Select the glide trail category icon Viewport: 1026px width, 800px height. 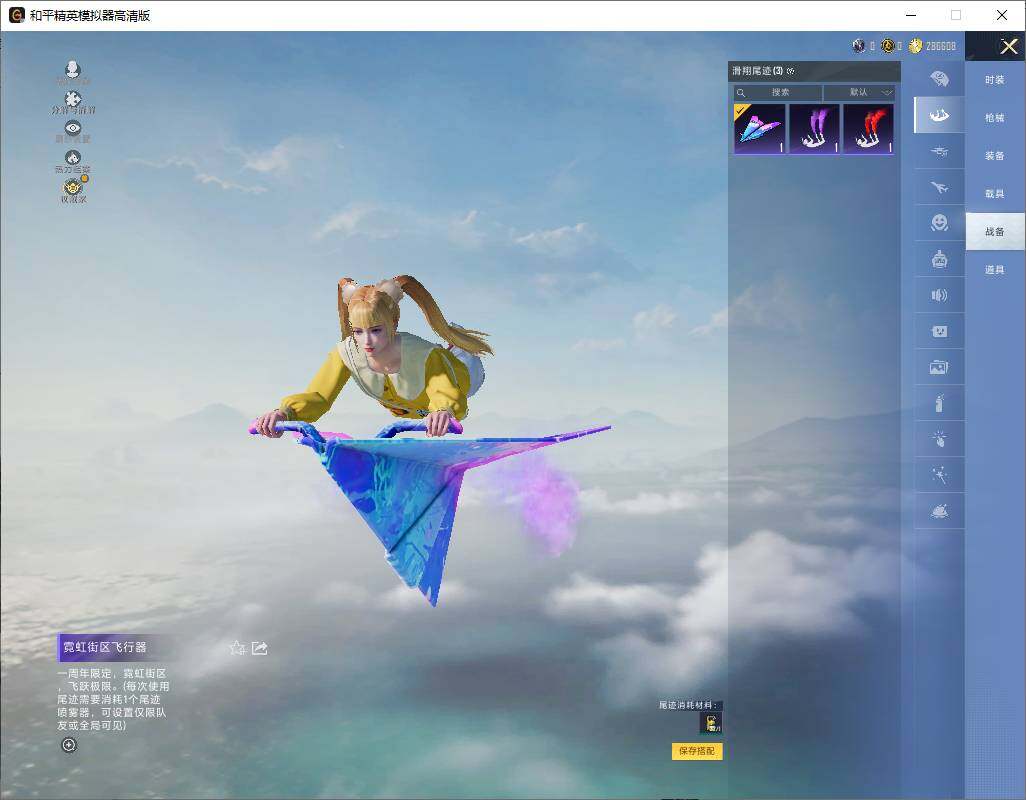pyautogui.click(x=940, y=115)
